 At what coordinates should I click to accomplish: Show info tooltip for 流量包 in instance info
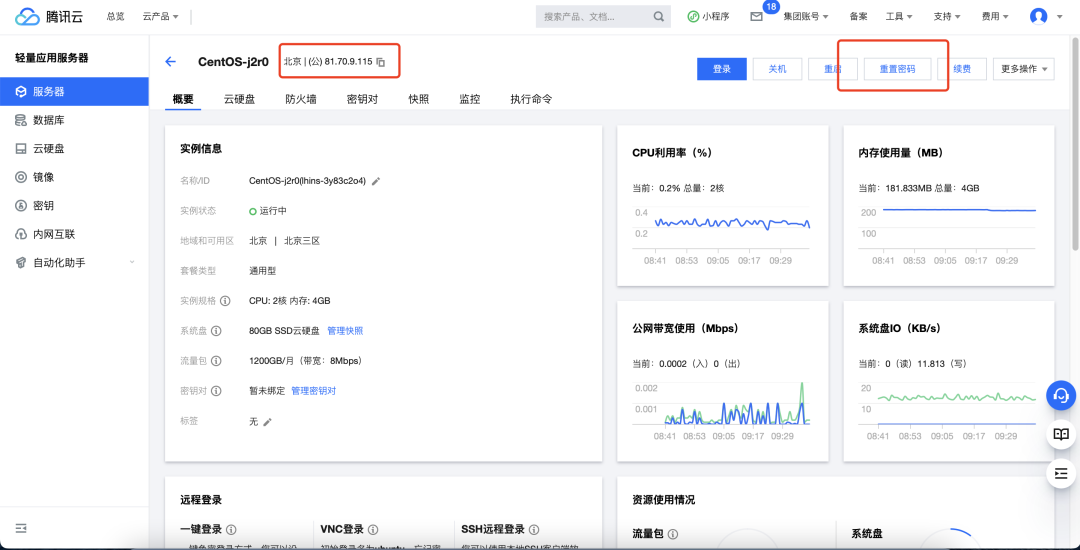tap(216, 361)
